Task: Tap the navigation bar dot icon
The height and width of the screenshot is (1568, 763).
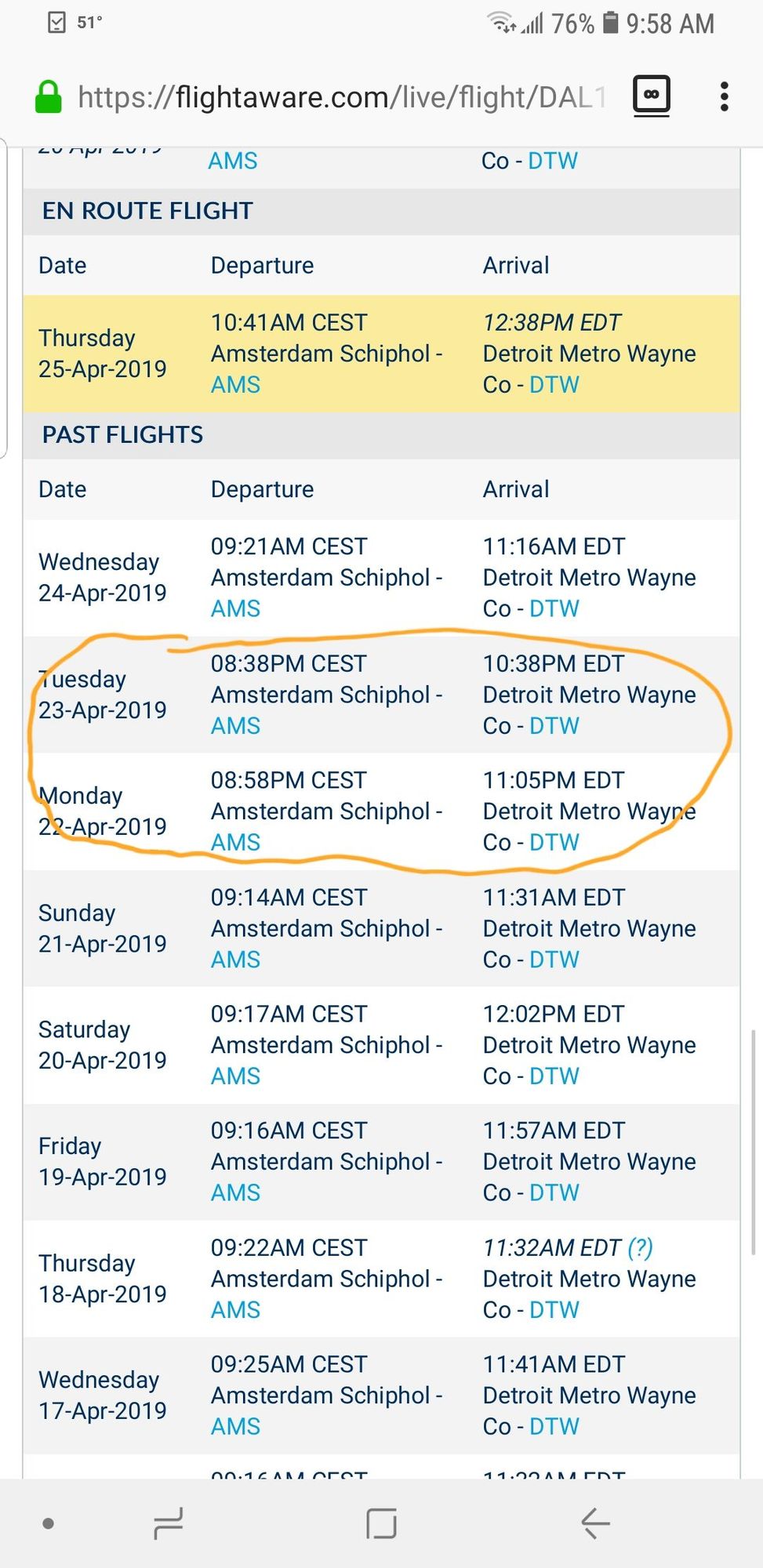Action: pyautogui.click(x=48, y=1523)
